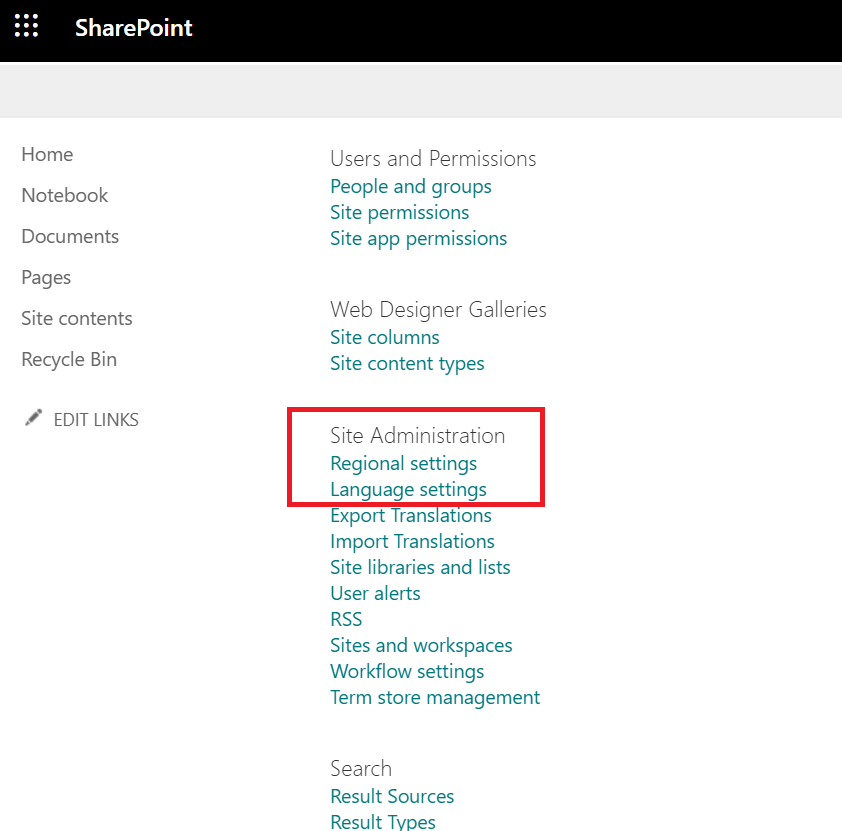Image resolution: width=842 pixels, height=831 pixels.
Task: Open Export Translations link
Action: [x=411, y=516]
